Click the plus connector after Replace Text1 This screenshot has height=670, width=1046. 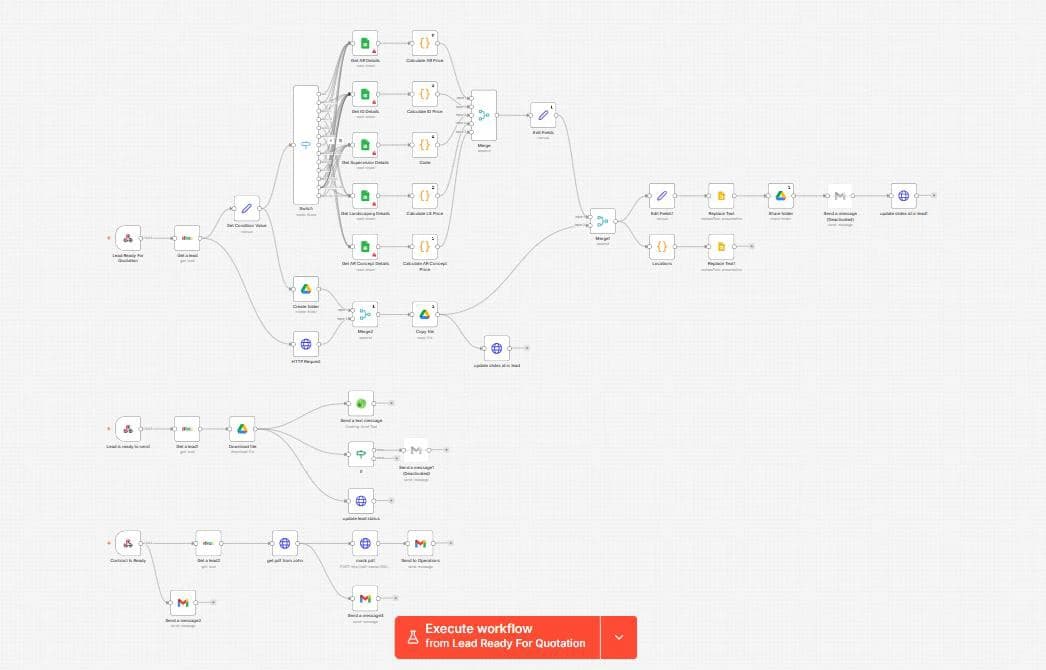(751, 246)
